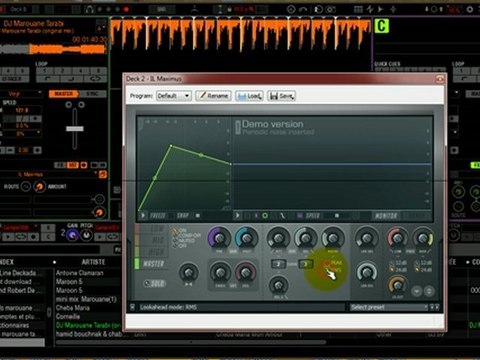Image resolution: width=480 pixels, height=360 pixels.
Task: Select the MASTER band tab
Action: [x=153, y=264]
